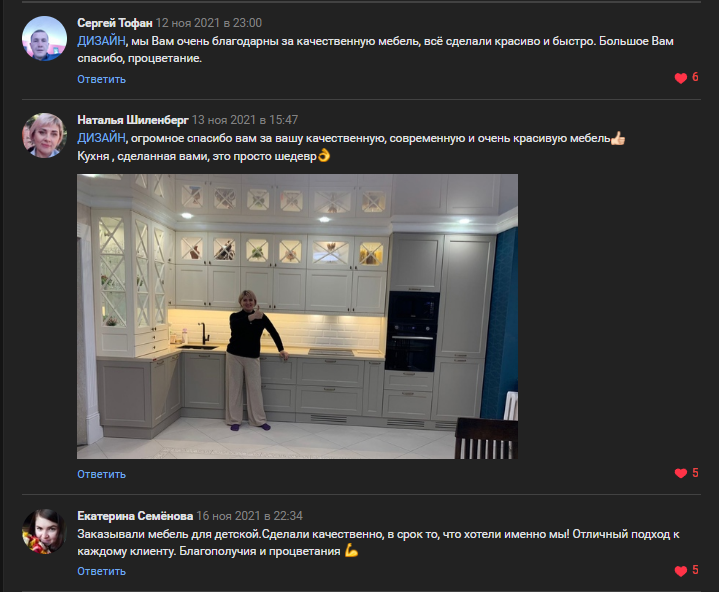Reply to Сергей Тофан's comment

[x=101, y=79]
